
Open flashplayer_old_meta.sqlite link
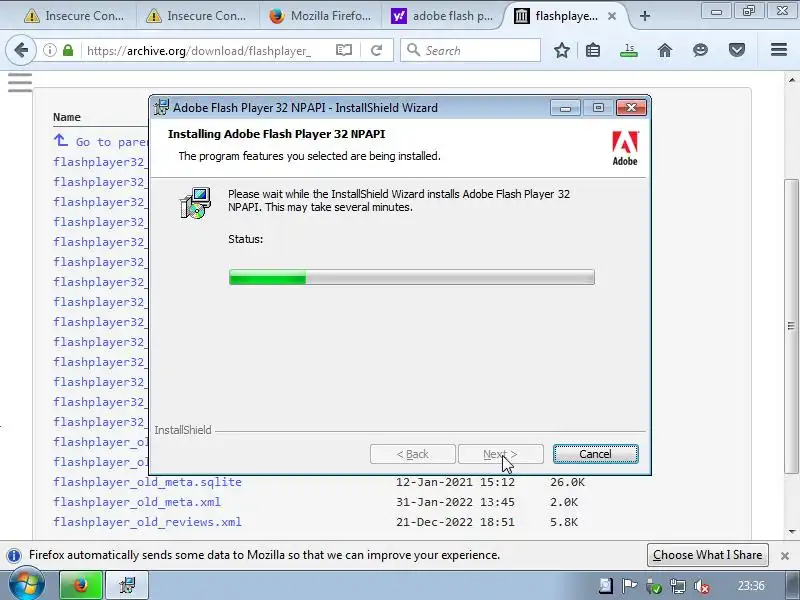tap(147, 482)
